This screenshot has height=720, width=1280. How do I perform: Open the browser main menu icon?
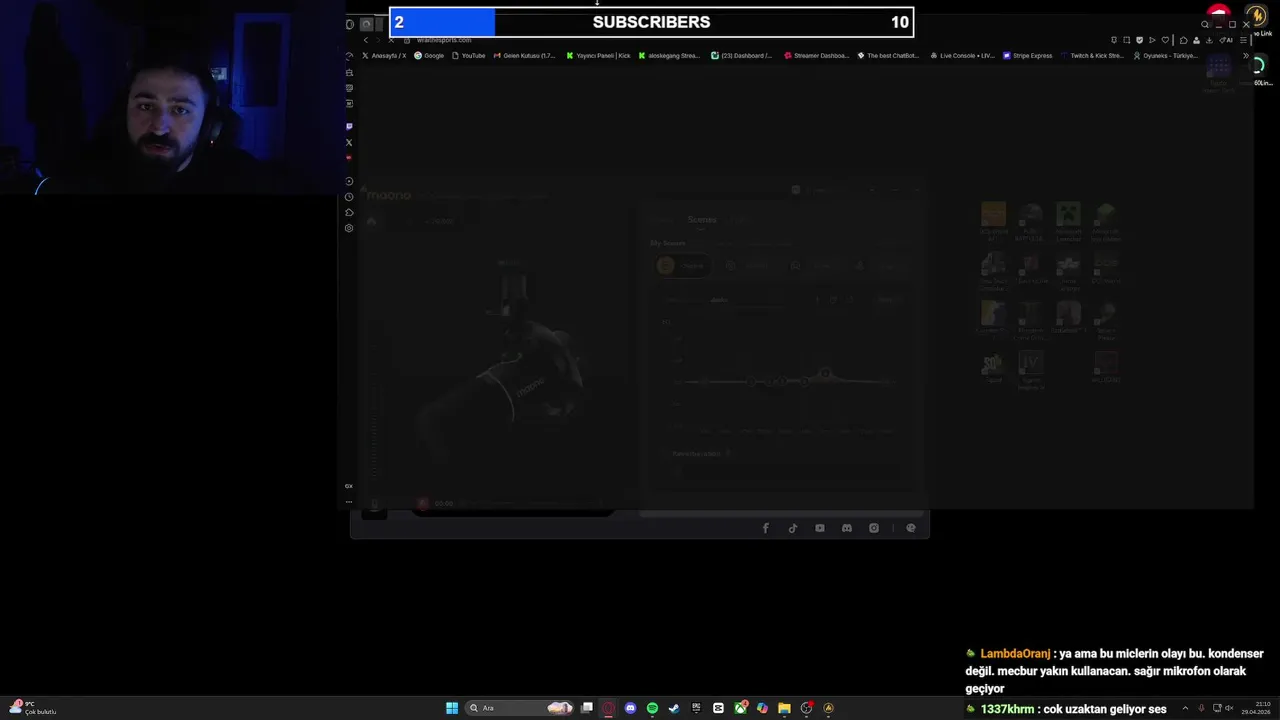point(1243,40)
